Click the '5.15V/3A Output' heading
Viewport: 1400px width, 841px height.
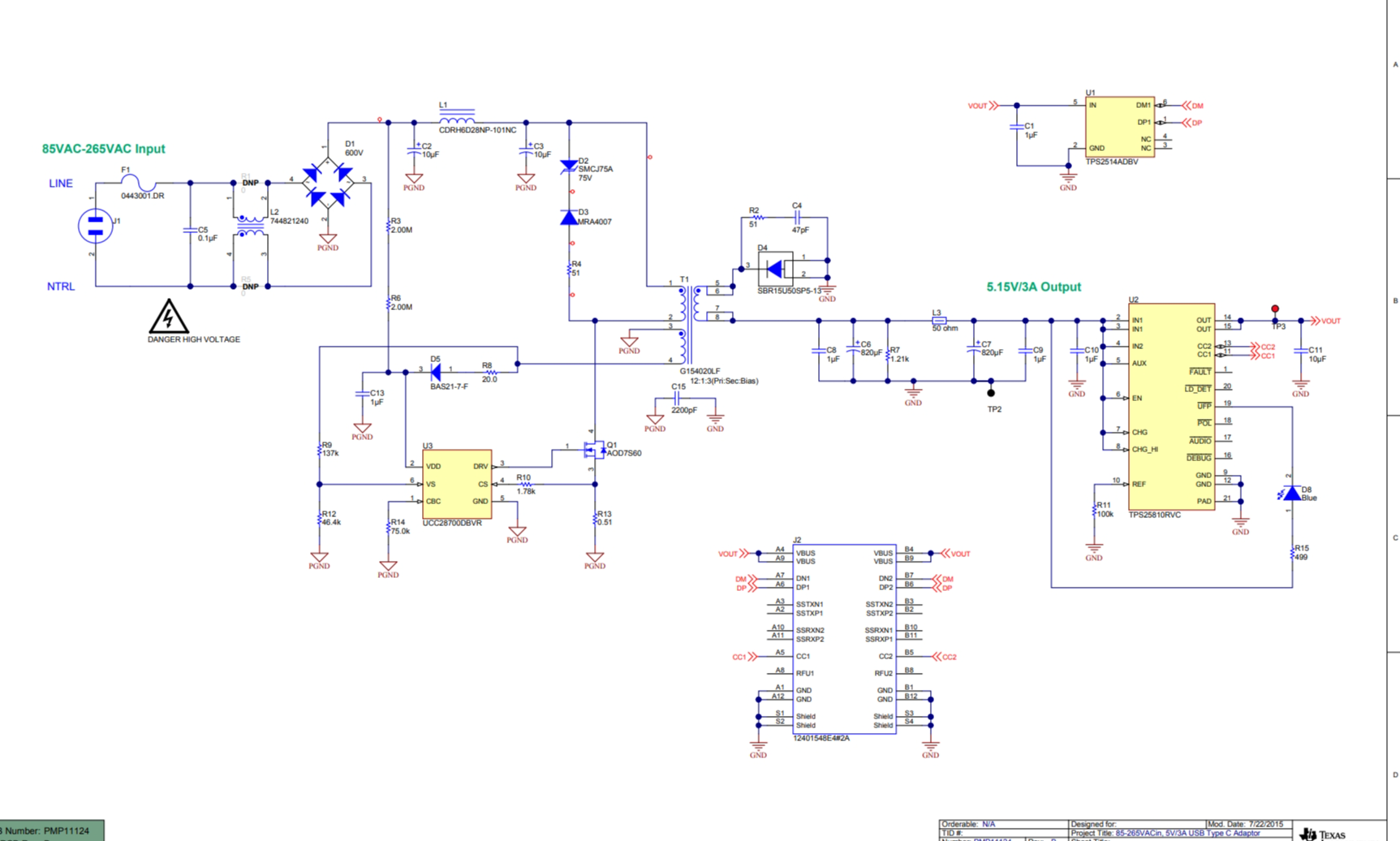point(1033,287)
